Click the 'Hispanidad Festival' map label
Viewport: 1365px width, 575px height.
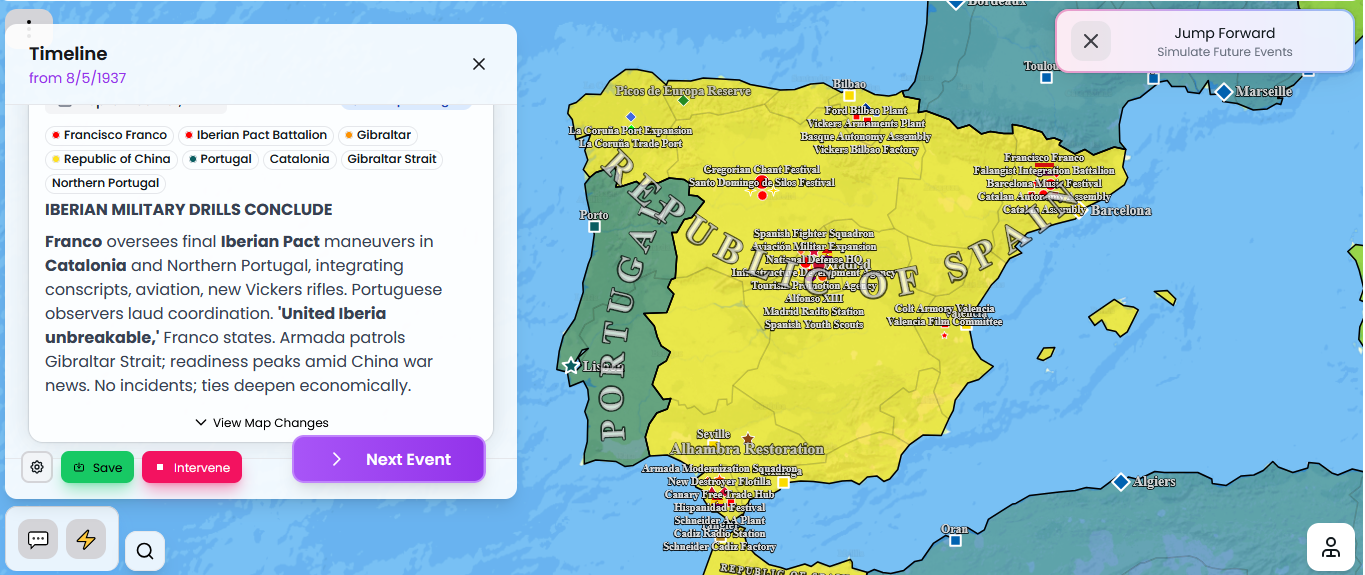pos(720,508)
